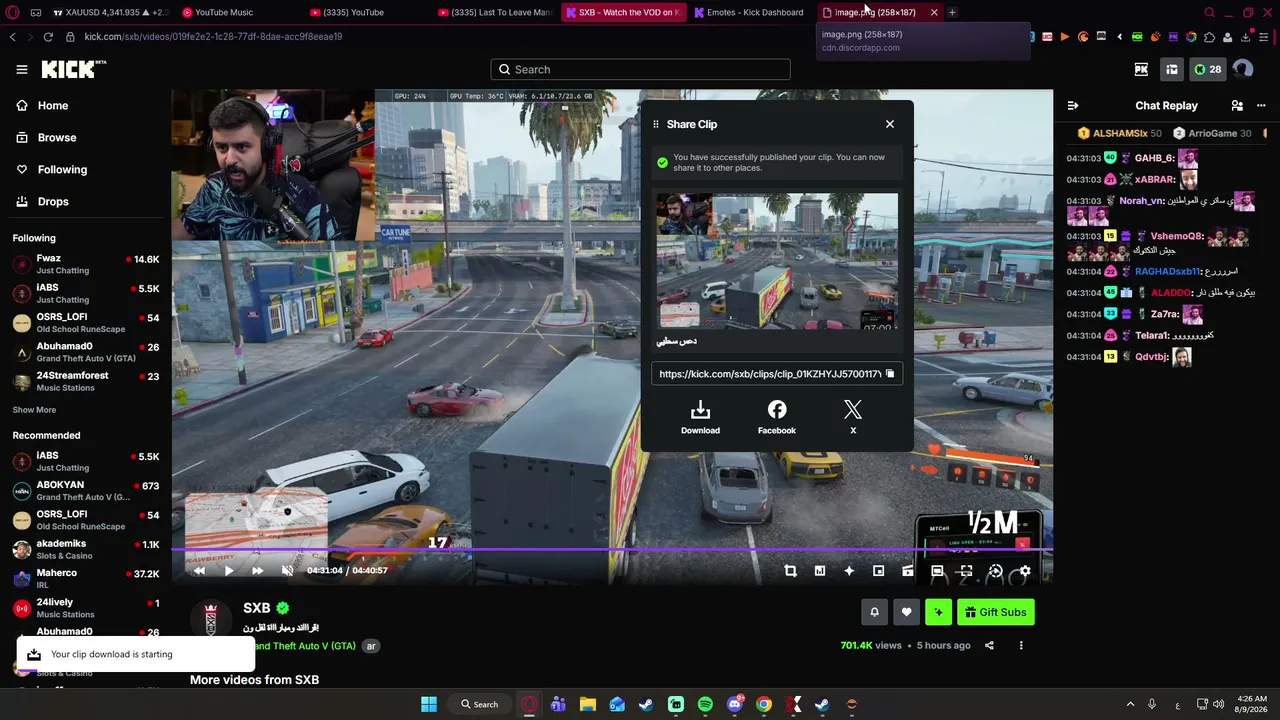The height and width of the screenshot is (720, 1280).
Task: Collapse the Chat Replay panel
Action: click(x=1073, y=105)
